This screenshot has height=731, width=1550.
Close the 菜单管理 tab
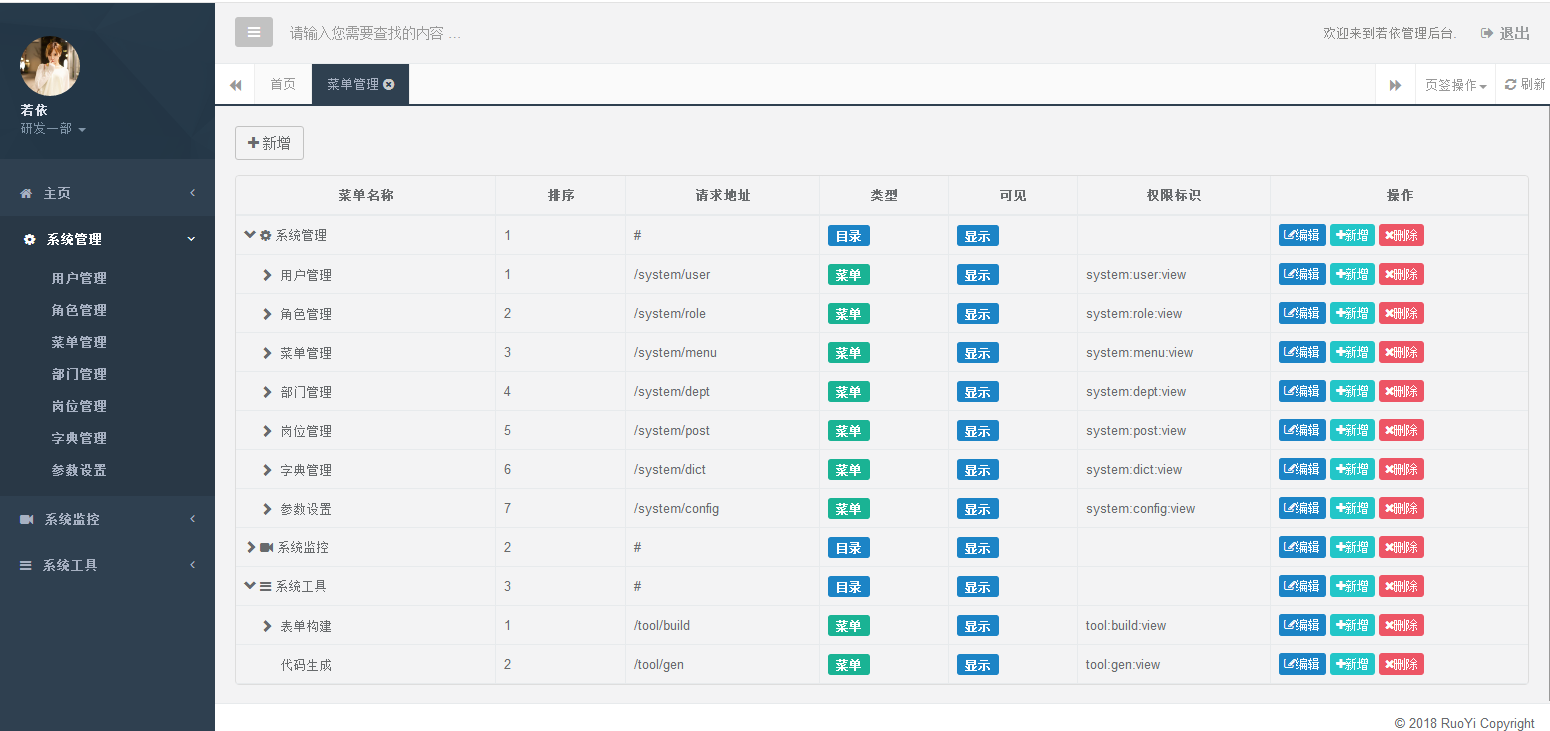pyautogui.click(x=389, y=85)
